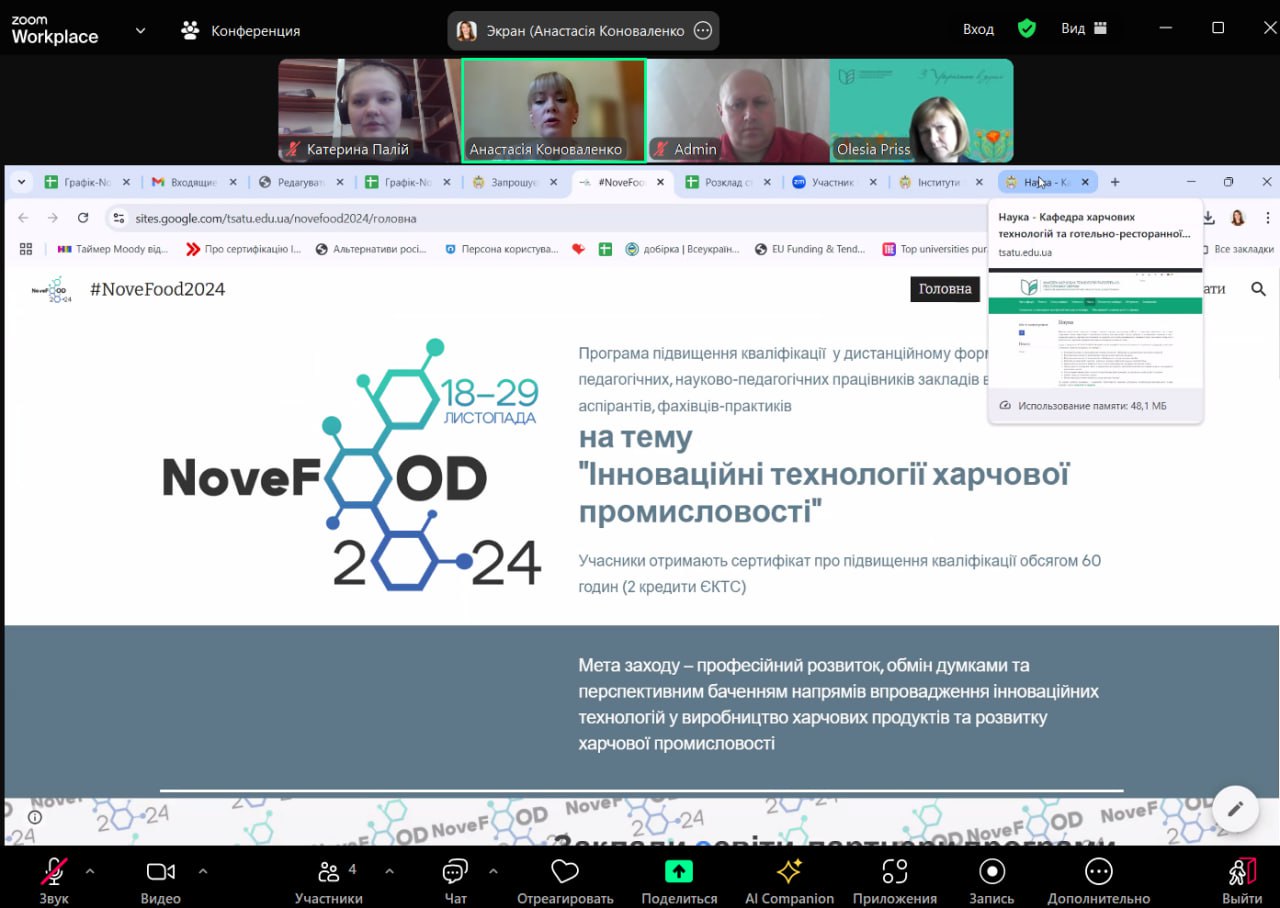1280x908 pixels.
Task: Select the Головна site navigation item
Action: [x=945, y=289]
